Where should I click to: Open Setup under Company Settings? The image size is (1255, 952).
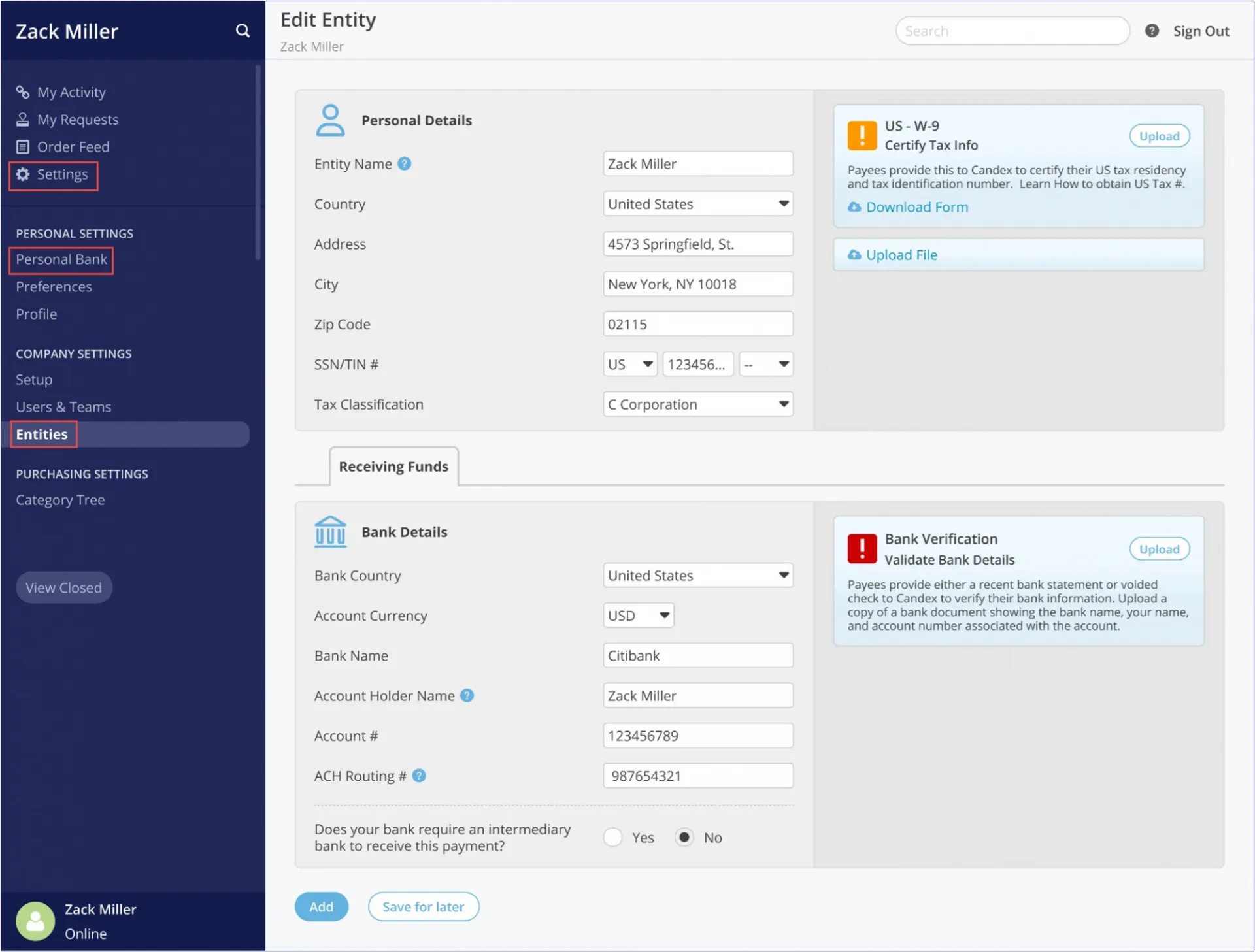[x=34, y=380]
